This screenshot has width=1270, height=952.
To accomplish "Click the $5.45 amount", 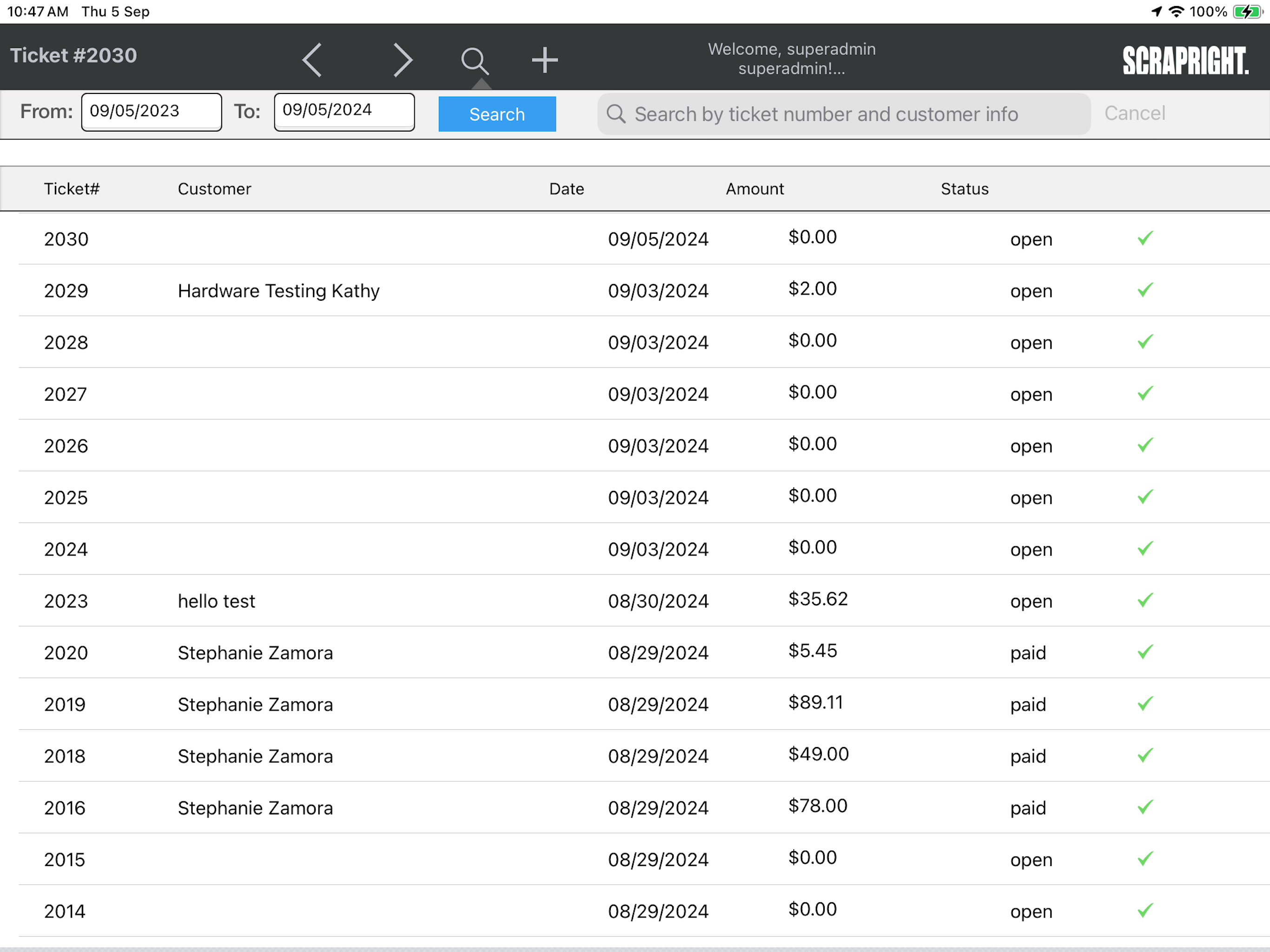I will pos(813,651).
